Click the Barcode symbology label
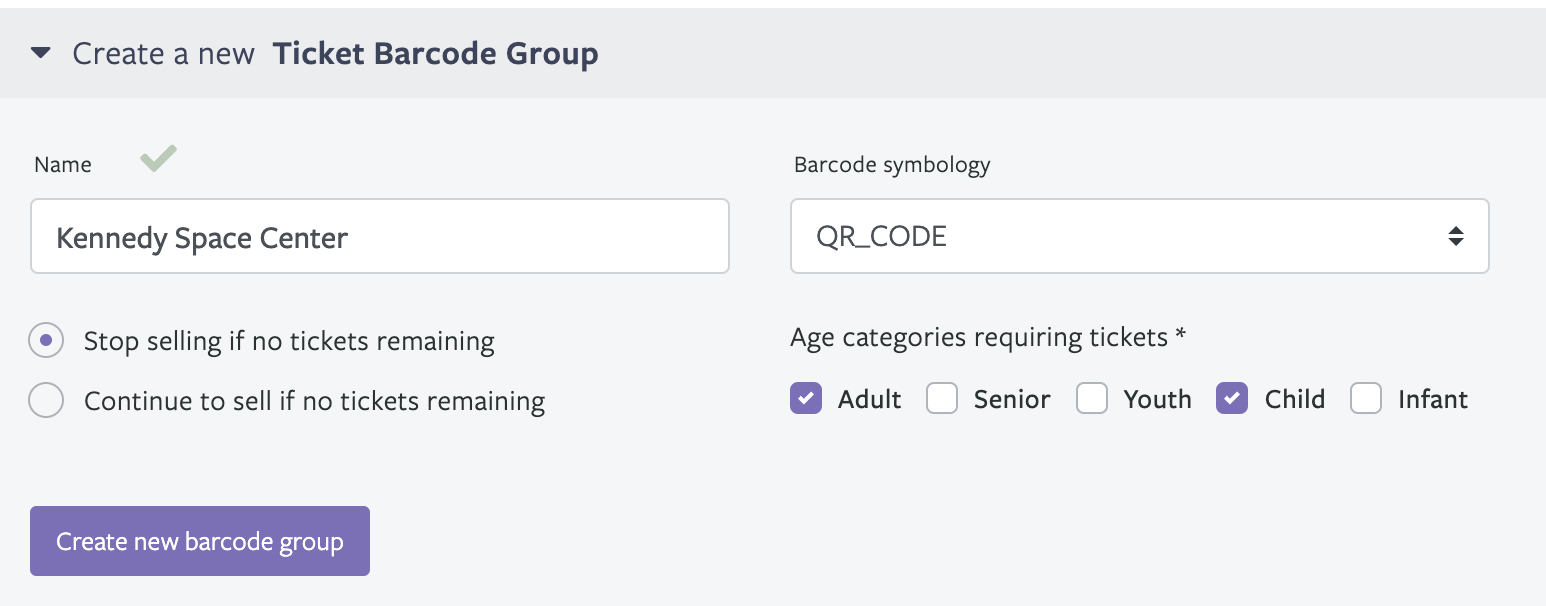The width and height of the screenshot is (1546, 606). tap(892, 165)
